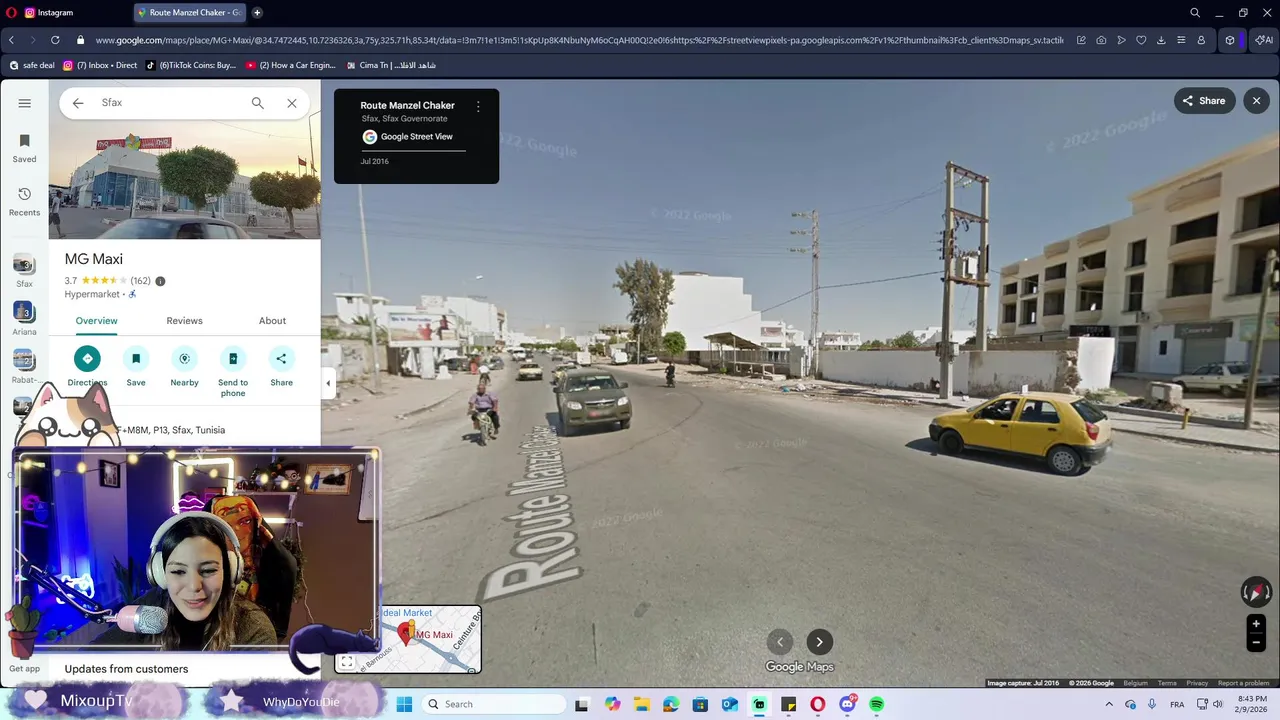Open Discord from the taskbar

click(x=848, y=704)
